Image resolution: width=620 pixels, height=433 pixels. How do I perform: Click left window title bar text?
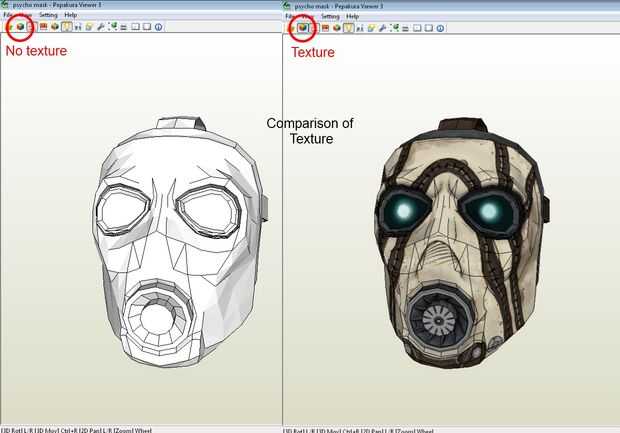click(x=57, y=5)
